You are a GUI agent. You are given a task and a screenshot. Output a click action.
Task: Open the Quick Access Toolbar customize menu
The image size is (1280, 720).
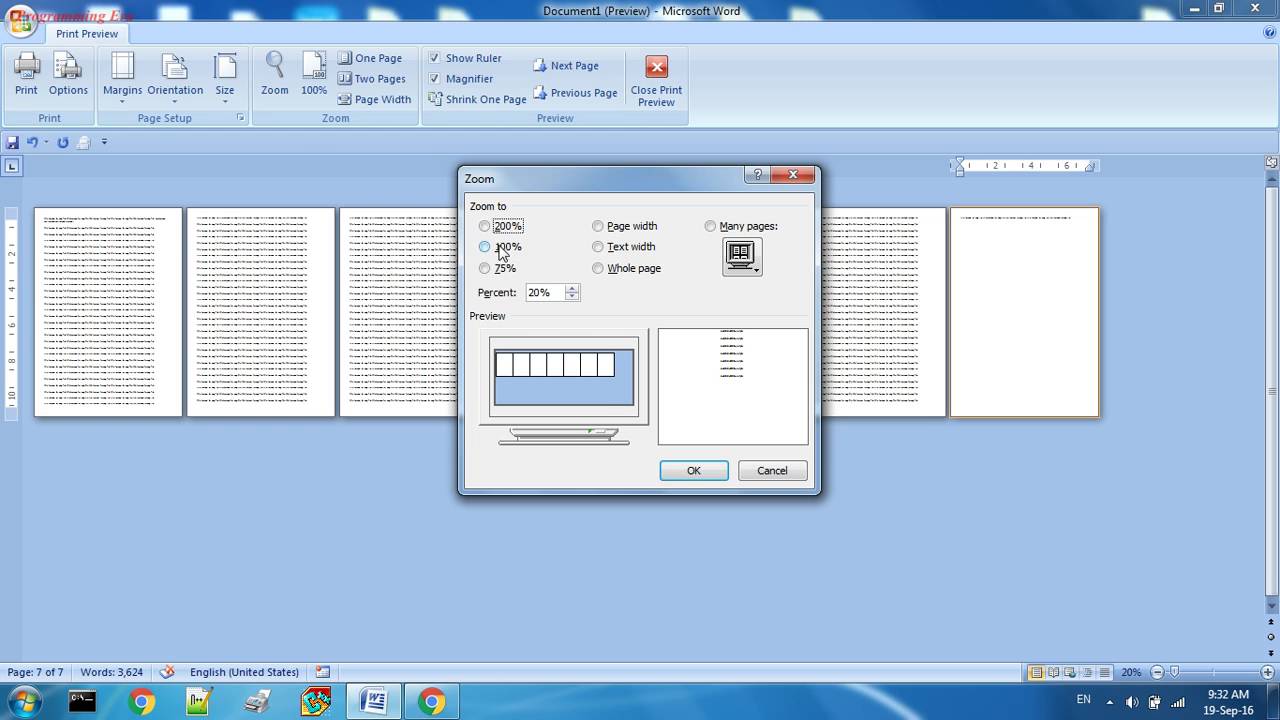105,142
